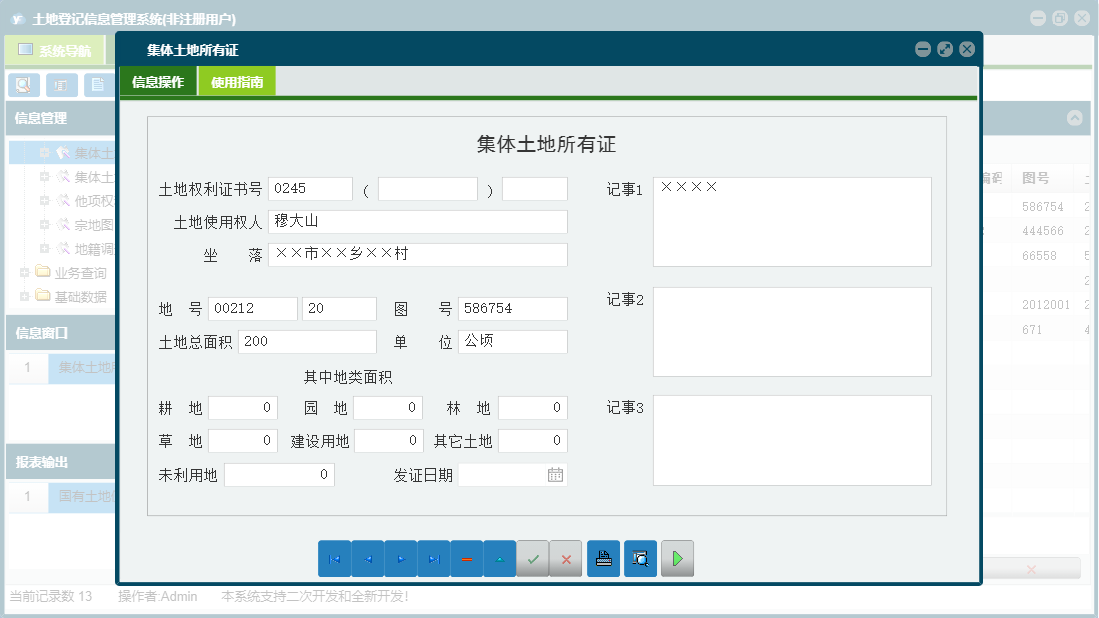
Task: Click the 草地 area field
Action: coord(243,440)
